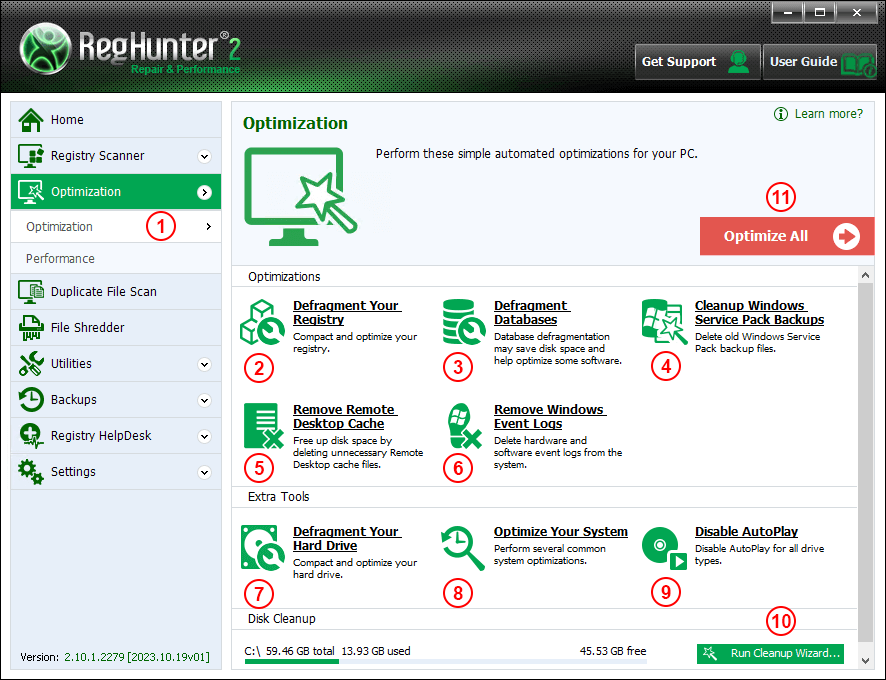Image resolution: width=886 pixels, height=680 pixels.
Task: Click the Defragment Databases icon
Action: point(463,321)
